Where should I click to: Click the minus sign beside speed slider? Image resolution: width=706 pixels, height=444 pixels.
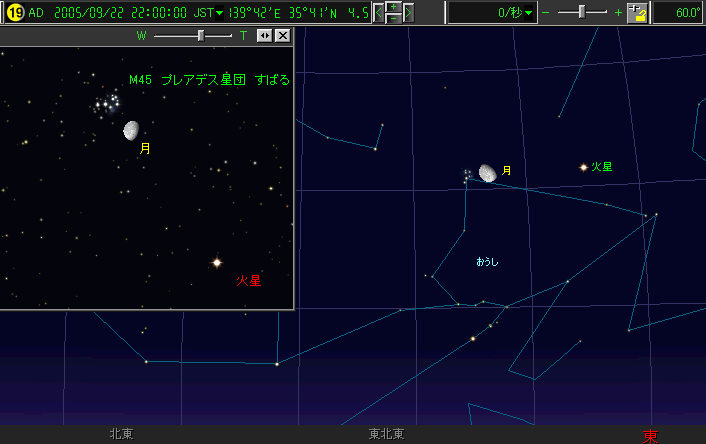coord(546,13)
